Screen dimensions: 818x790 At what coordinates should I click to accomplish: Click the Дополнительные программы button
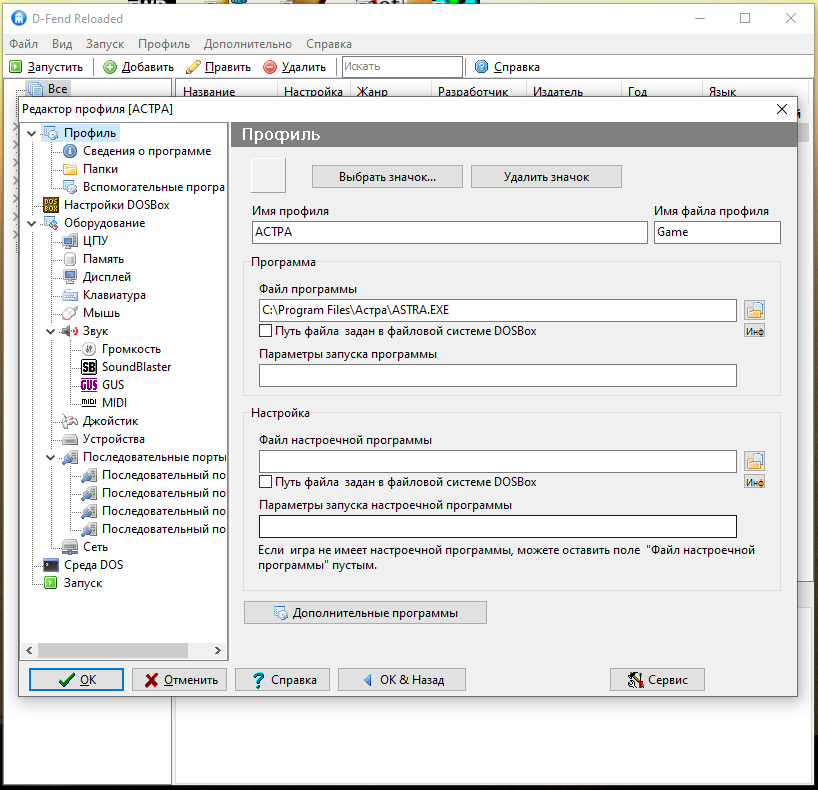point(365,613)
